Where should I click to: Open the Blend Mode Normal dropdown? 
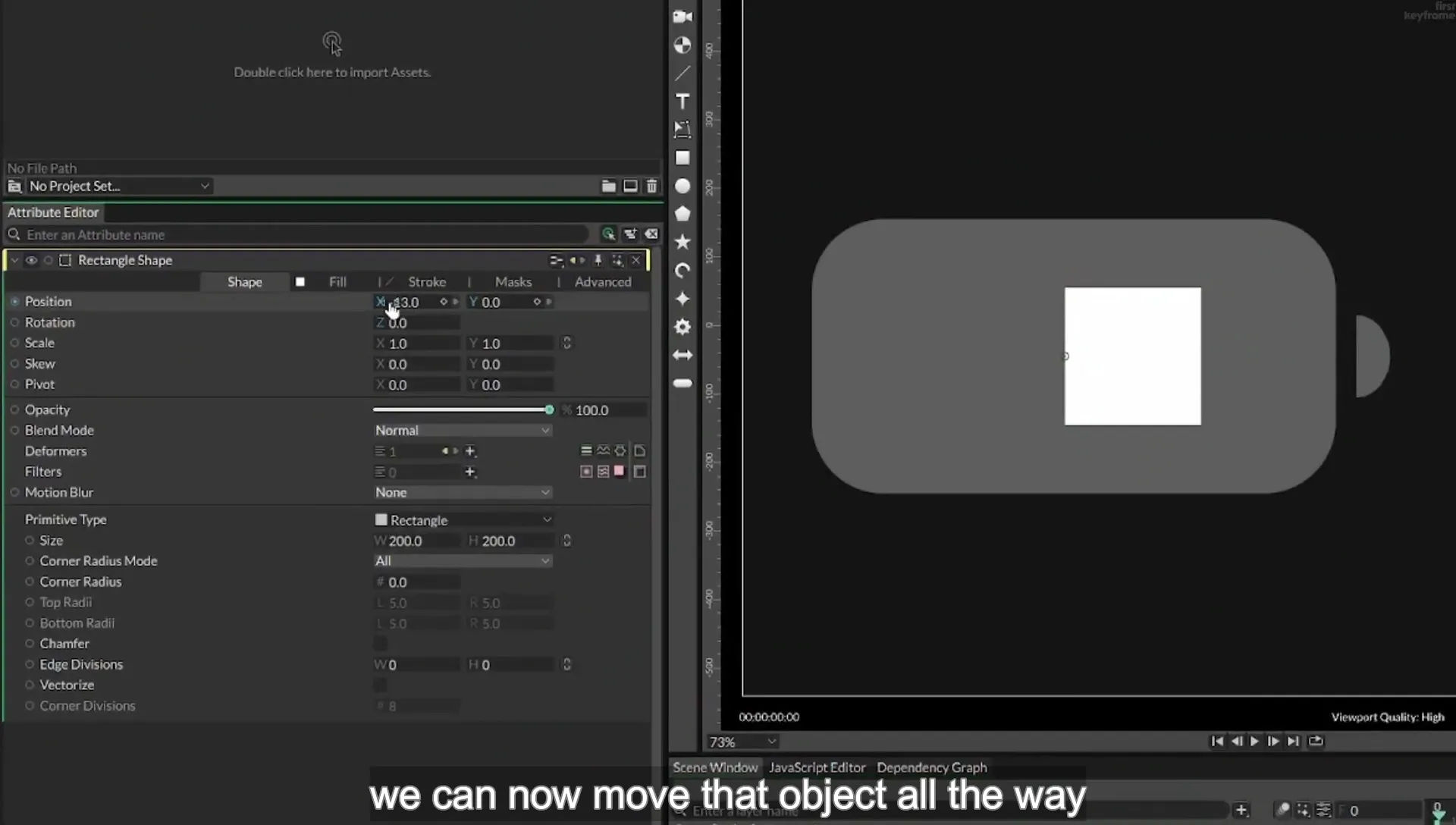pyautogui.click(x=463, y=430)
